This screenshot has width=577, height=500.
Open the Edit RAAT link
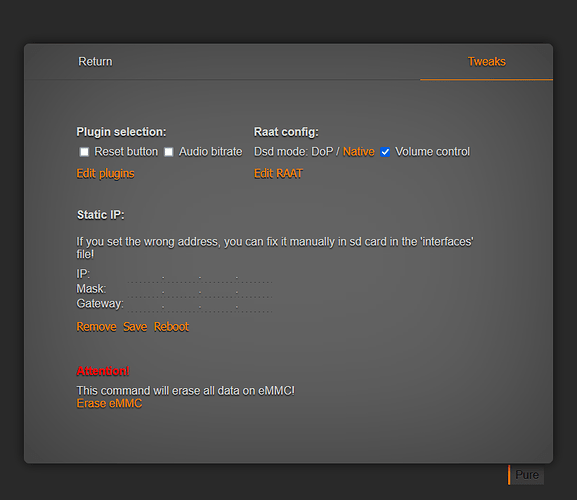pyautogui.click(x=279, y=173)
